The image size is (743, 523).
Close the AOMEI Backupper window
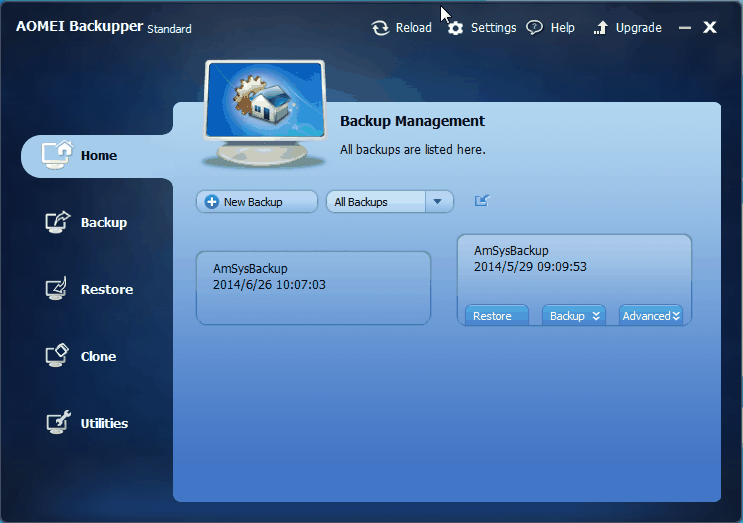[x=710, y=27]
